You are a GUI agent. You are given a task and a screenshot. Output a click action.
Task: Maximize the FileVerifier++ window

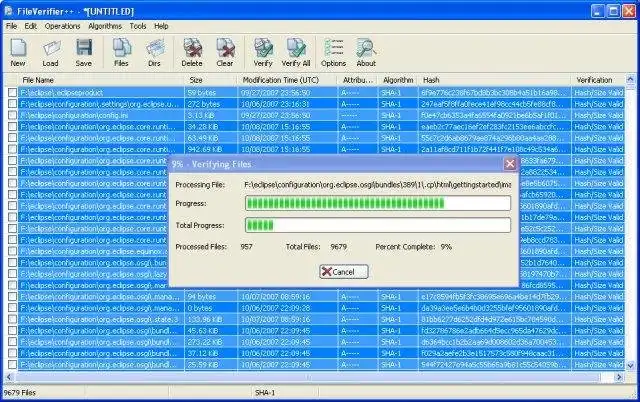coord(613,11)
